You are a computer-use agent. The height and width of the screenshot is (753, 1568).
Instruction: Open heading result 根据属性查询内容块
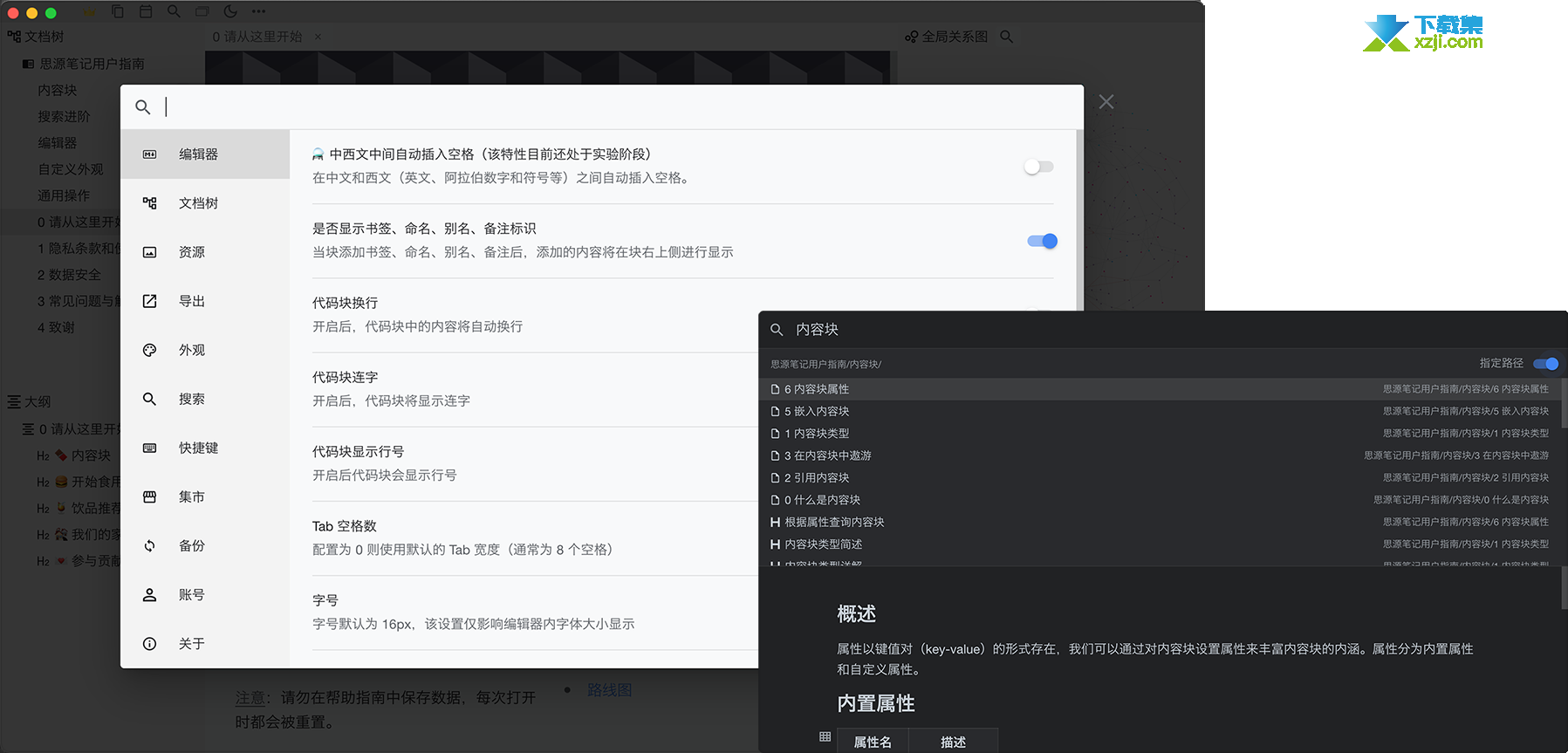pyautogui.click(x=1161, y=522)
